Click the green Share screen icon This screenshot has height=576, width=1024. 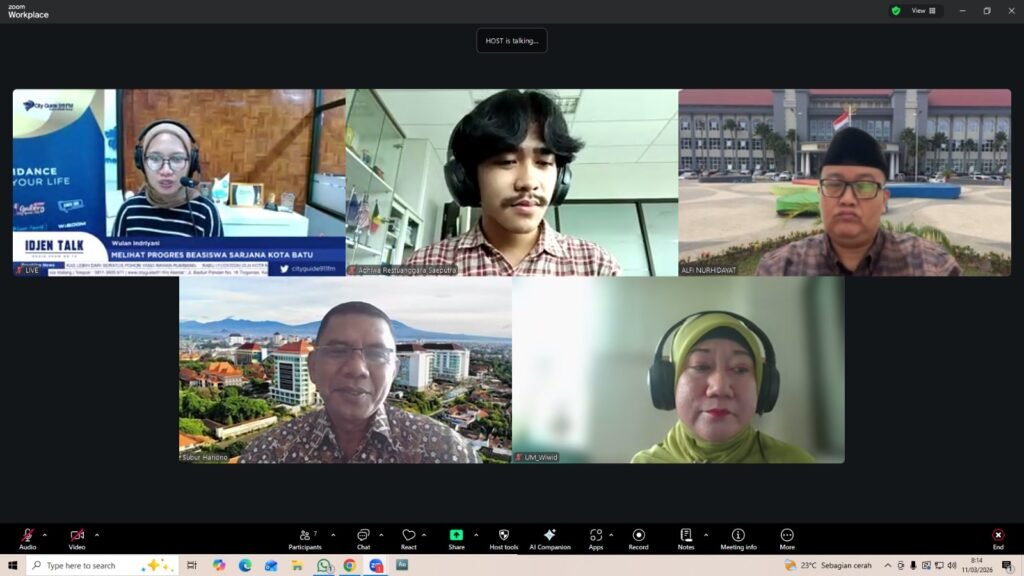[x=456, y=536]
